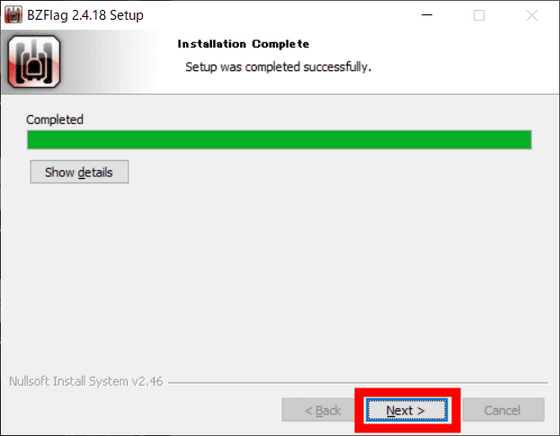Click the disabled < Back button
The width and height of the screenshot is (560, 436).
pos(323,410)
